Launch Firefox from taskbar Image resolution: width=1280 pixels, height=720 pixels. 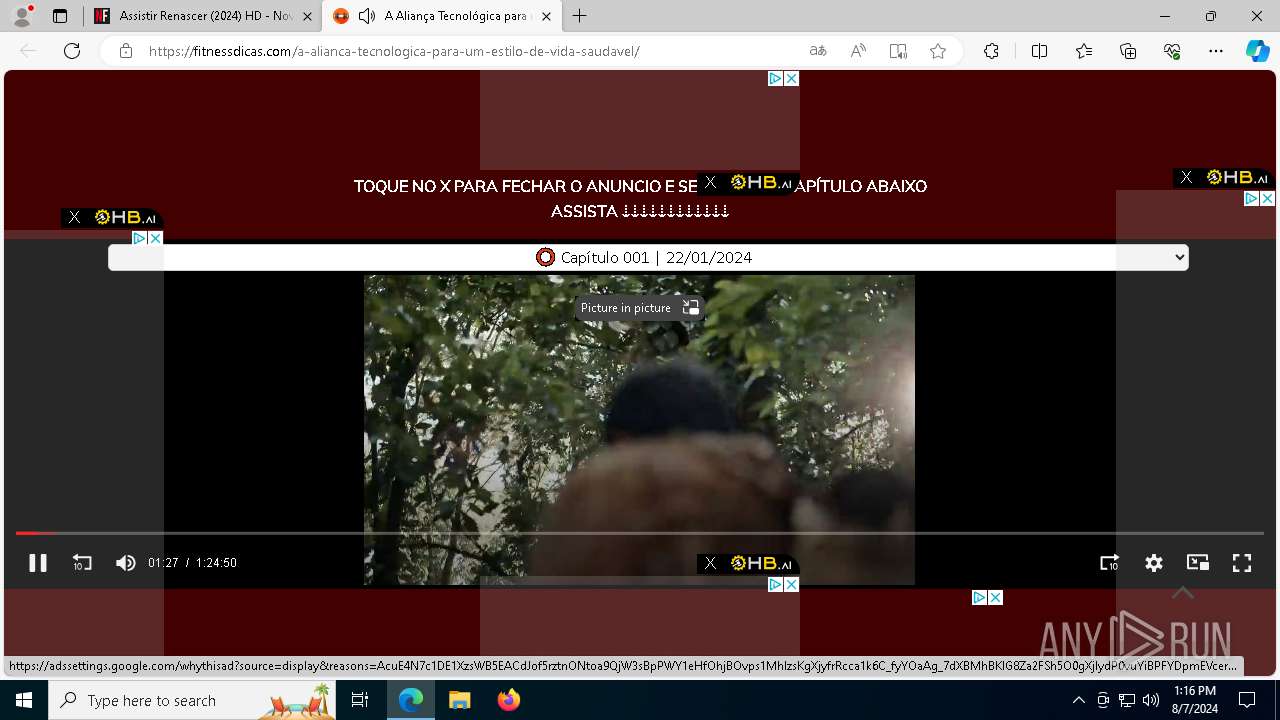[509, 700]
